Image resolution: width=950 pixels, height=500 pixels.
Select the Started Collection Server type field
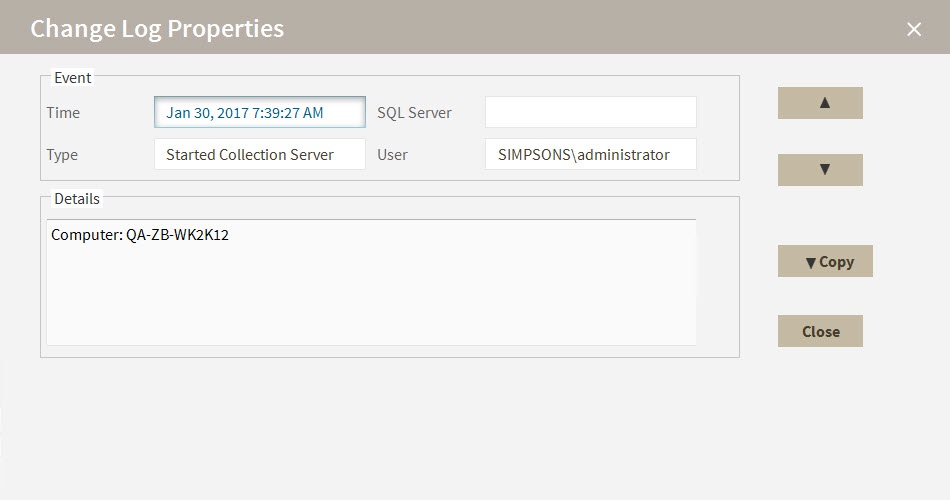pyautogui.click(x=259, y=155)
